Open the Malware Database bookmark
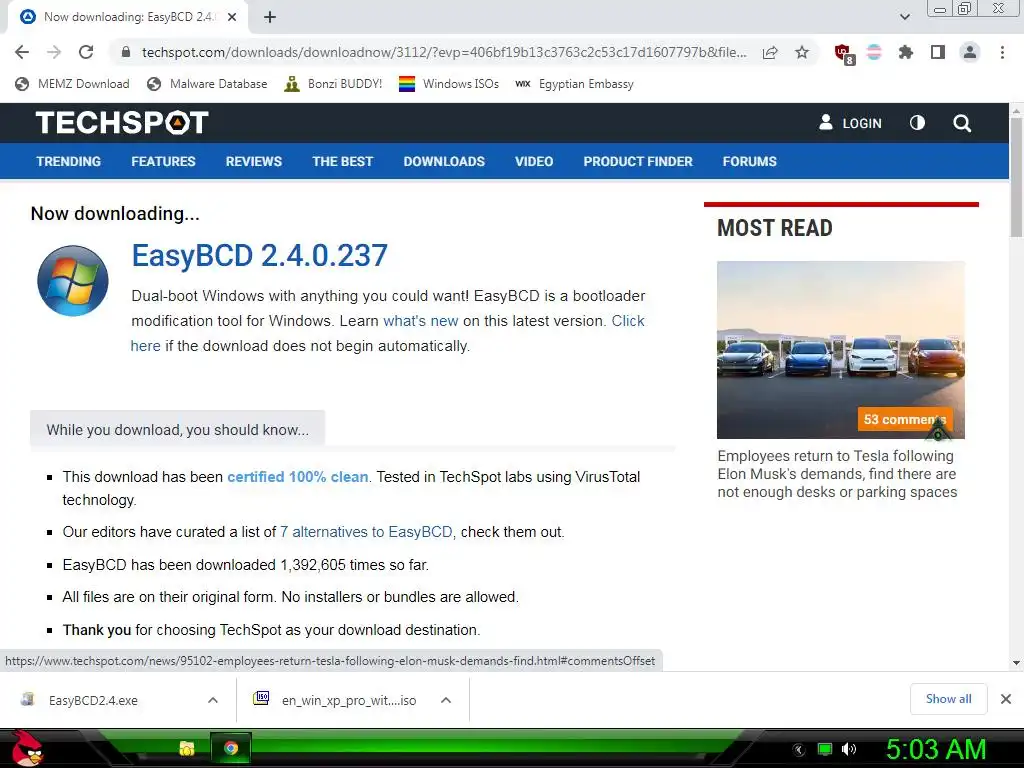This screenshot has width=1024, height=768. (x=208, y=84)
